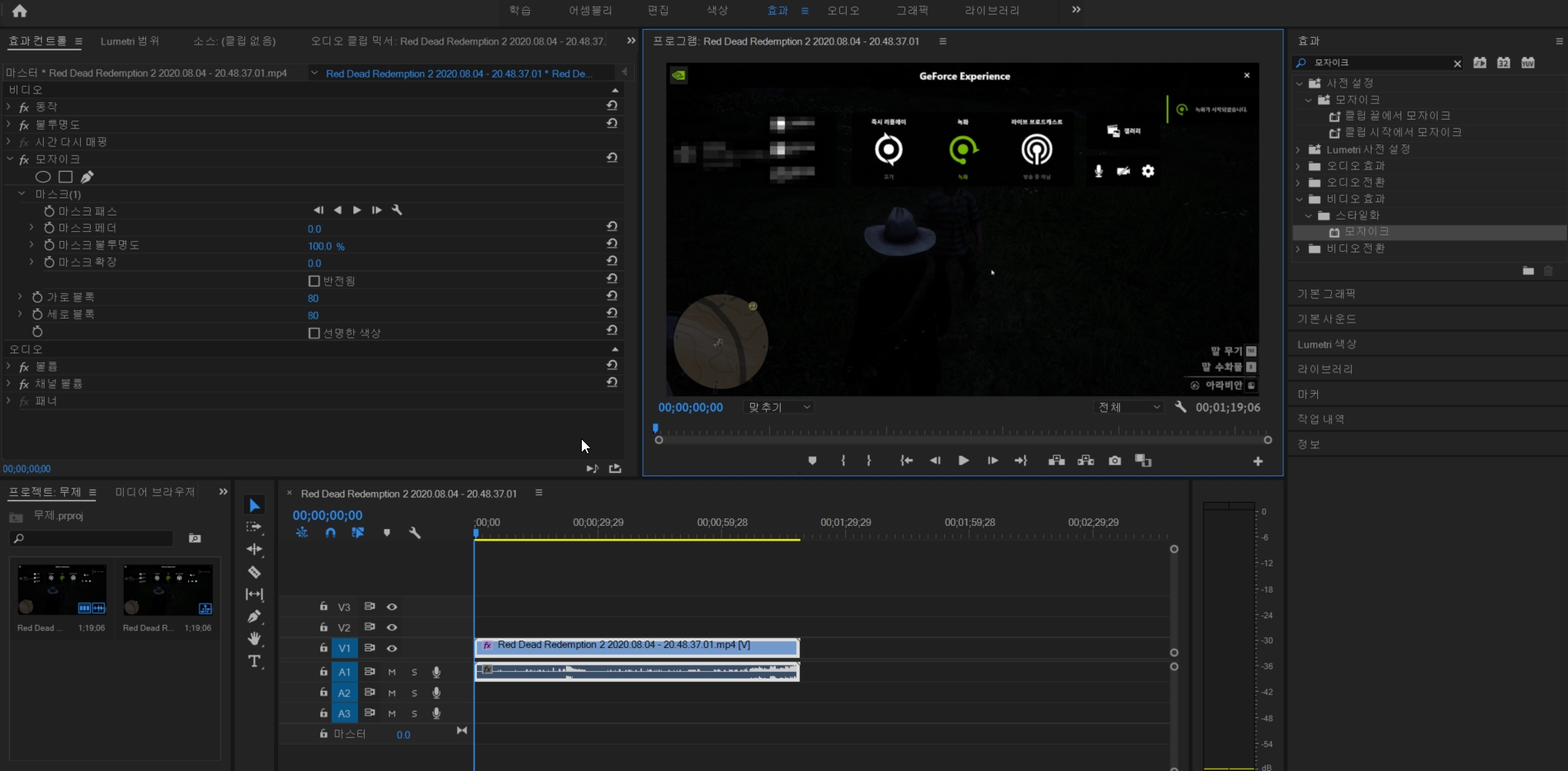Choose the free draw bezier mask pen
This screenshot has height=771, width=1568.
point(87,177)
